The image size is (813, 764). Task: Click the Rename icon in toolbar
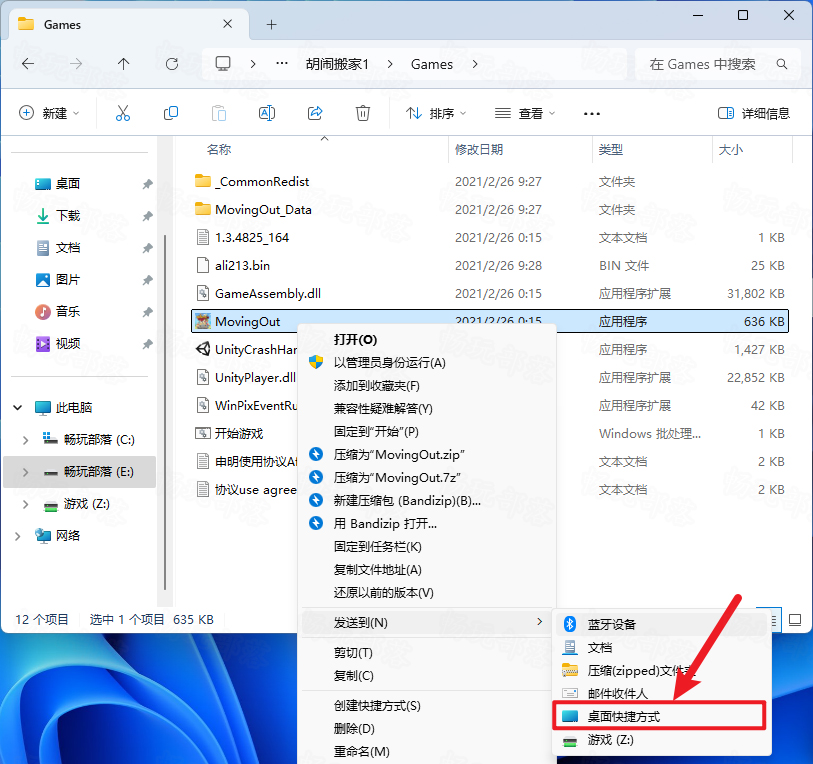(267, 113)
